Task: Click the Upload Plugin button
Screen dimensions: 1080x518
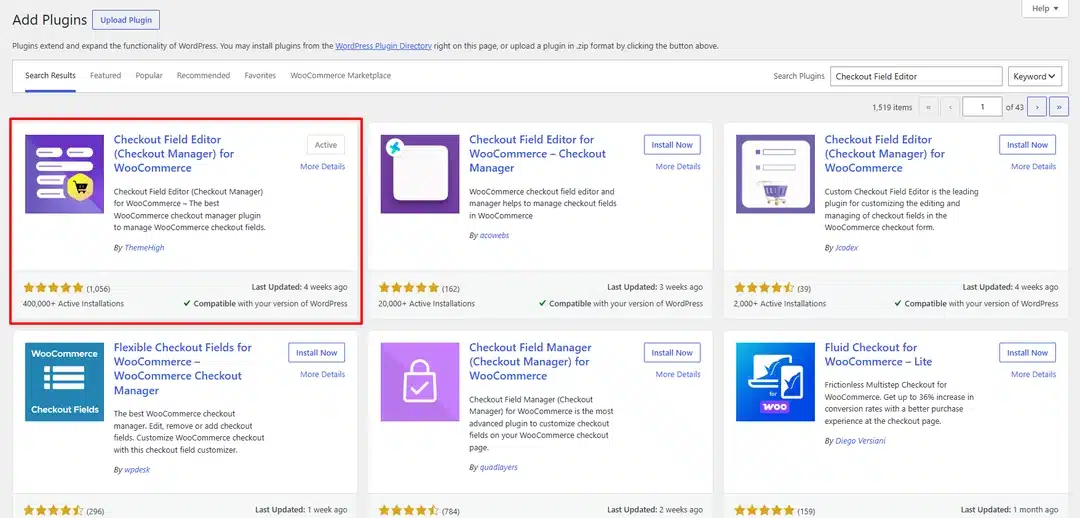Action: 126,20
